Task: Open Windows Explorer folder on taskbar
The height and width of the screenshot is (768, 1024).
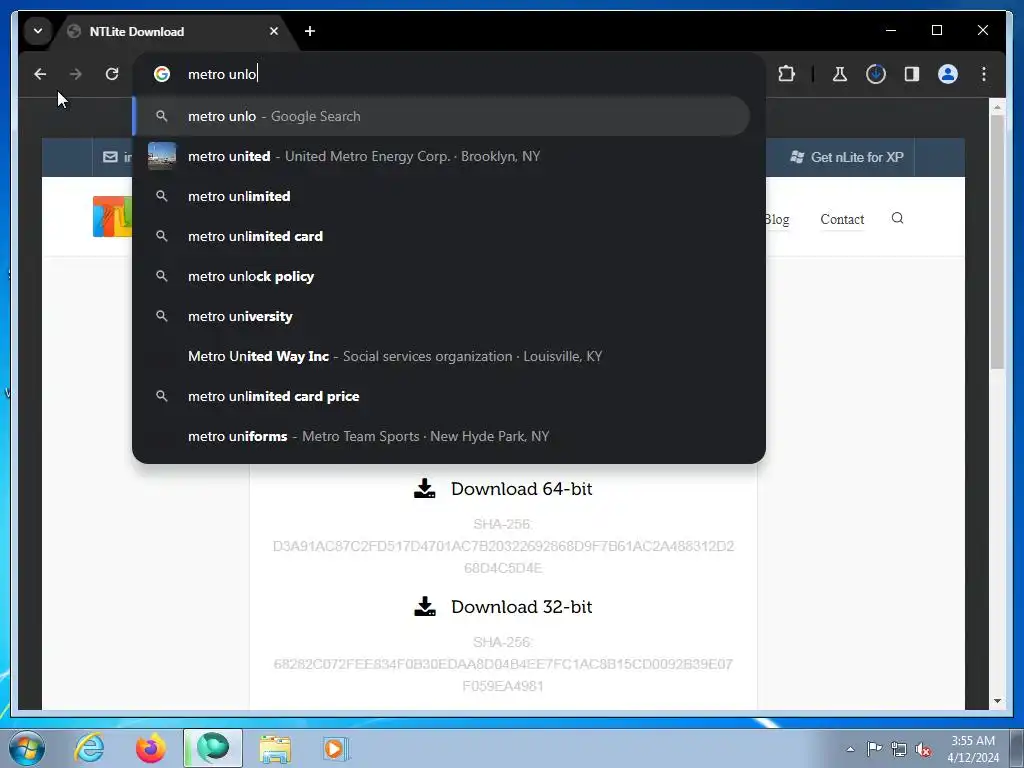Action: [x=275, y=748]
